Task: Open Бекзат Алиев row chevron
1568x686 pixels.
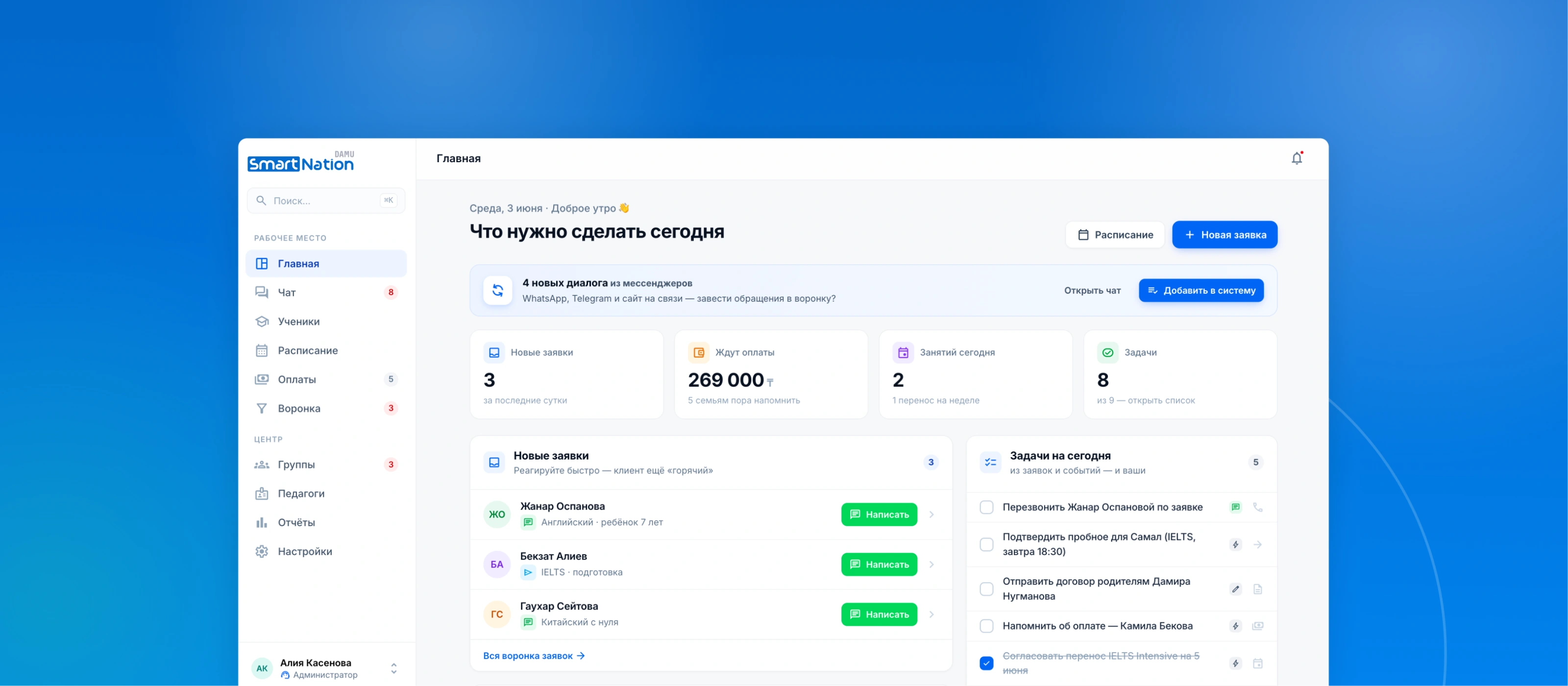Action: 931,564
